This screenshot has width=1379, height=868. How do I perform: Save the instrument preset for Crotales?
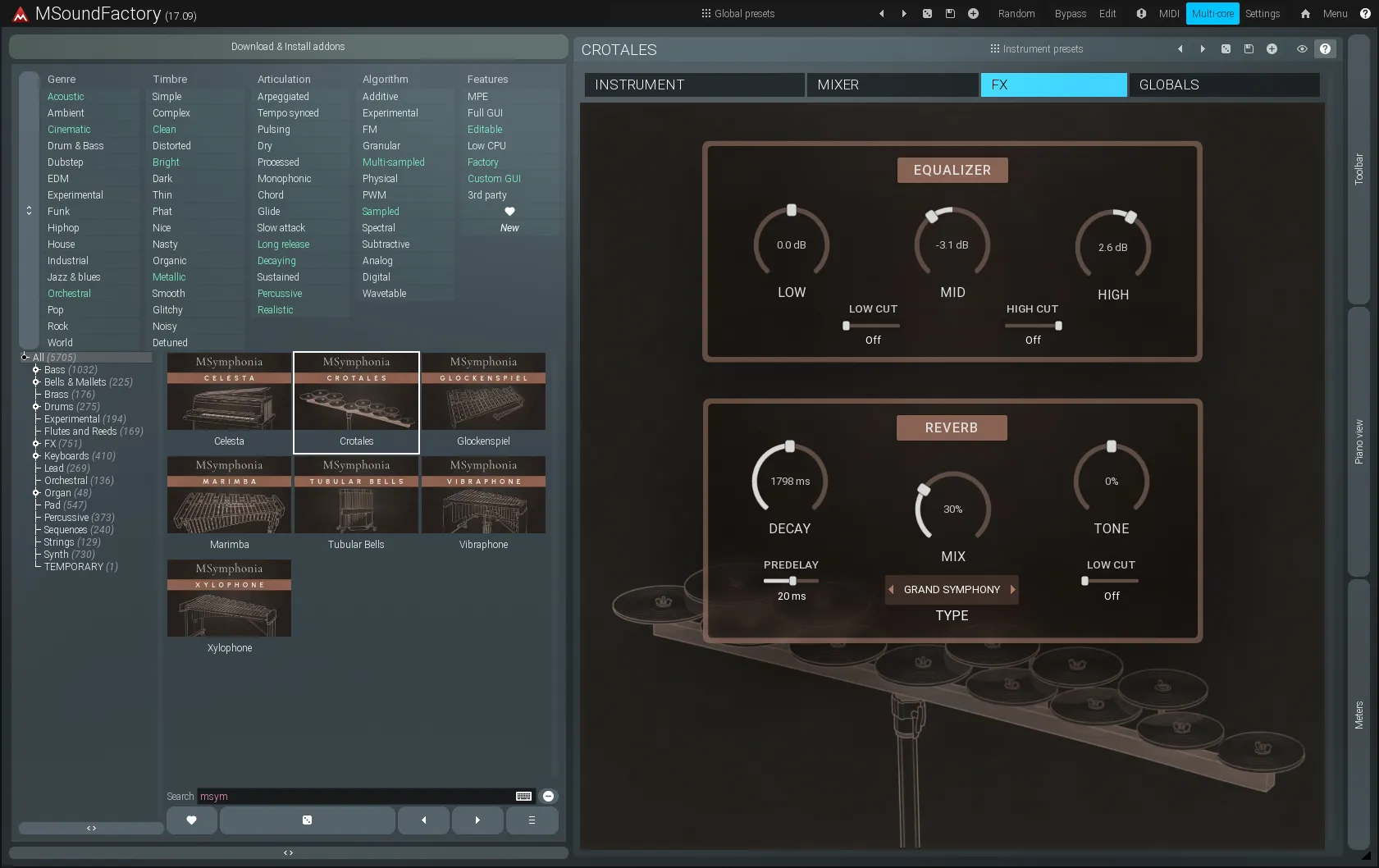point(1249,49)
